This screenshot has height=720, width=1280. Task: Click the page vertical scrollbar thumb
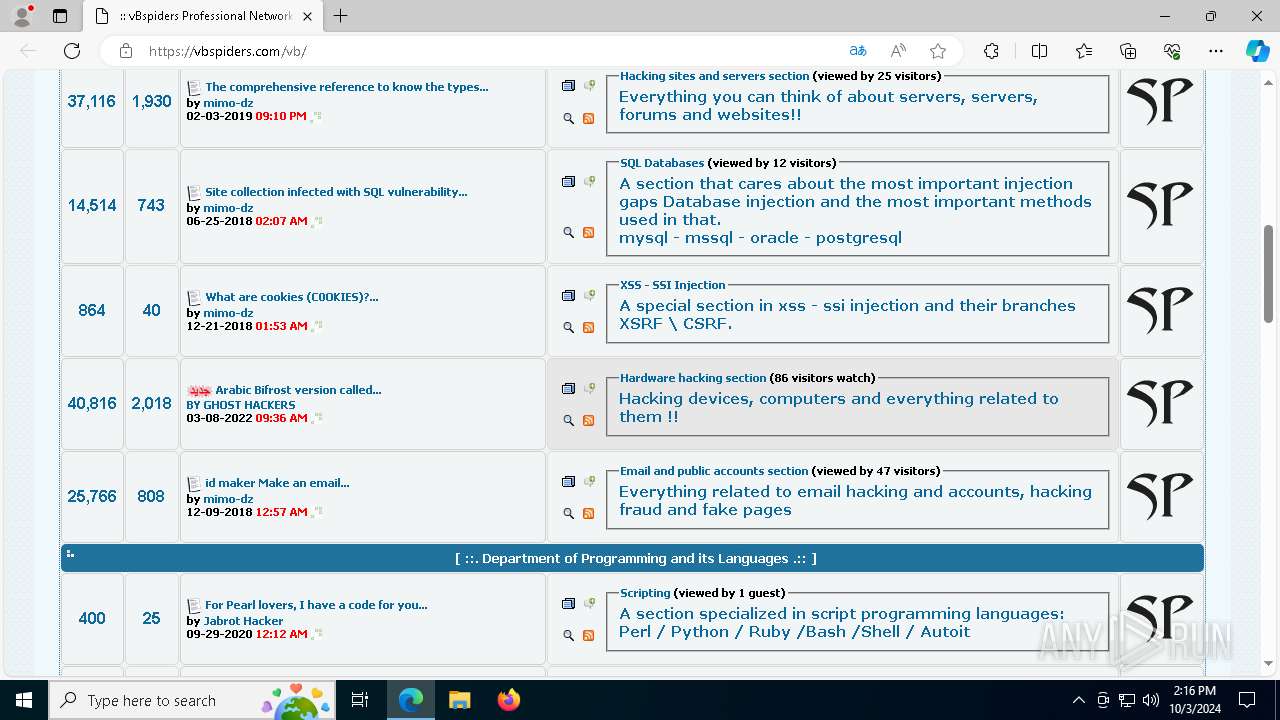pyautogui.click(x=1269, y=273)
